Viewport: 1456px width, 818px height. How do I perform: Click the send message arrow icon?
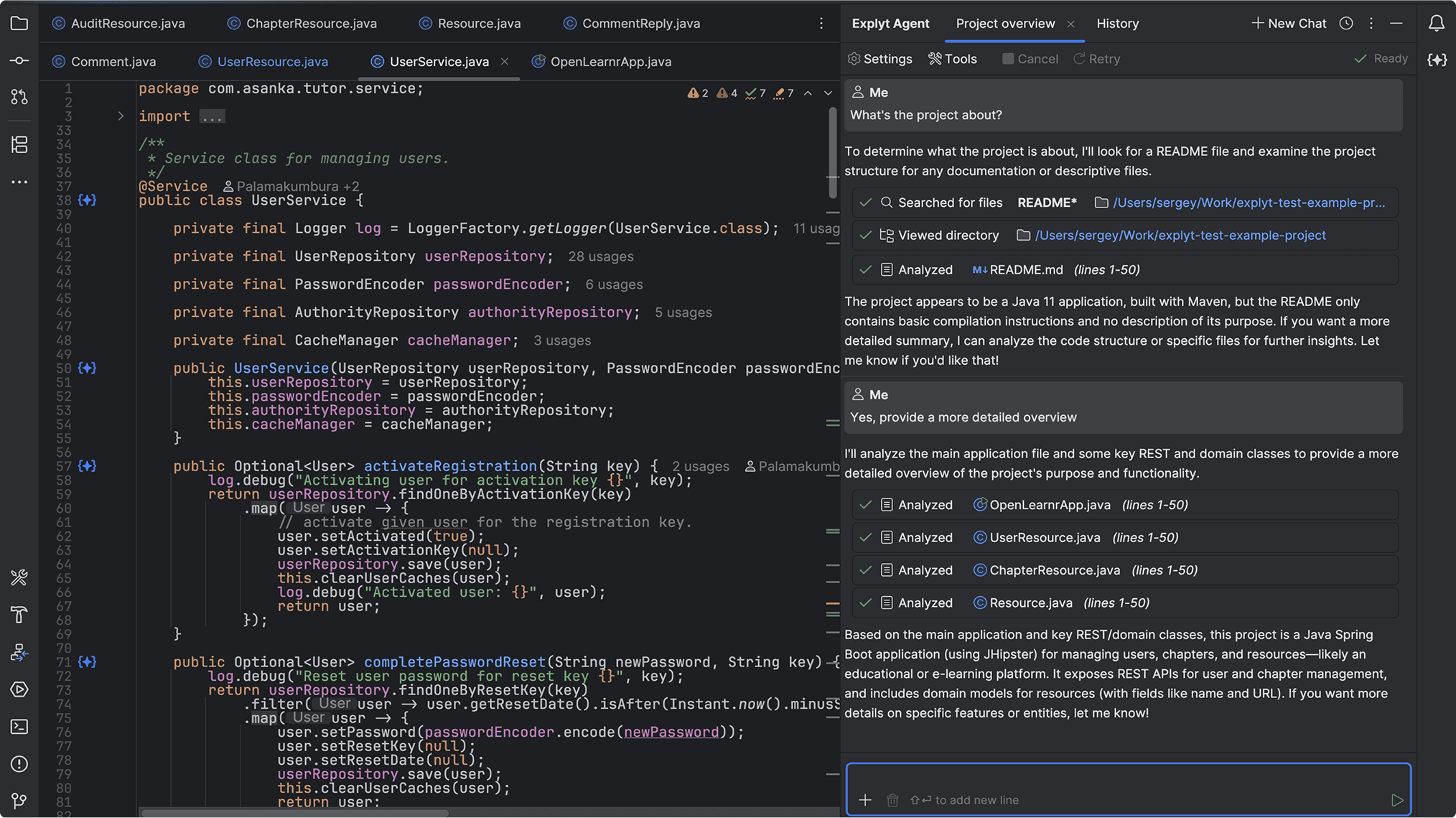coord(1396,799)
